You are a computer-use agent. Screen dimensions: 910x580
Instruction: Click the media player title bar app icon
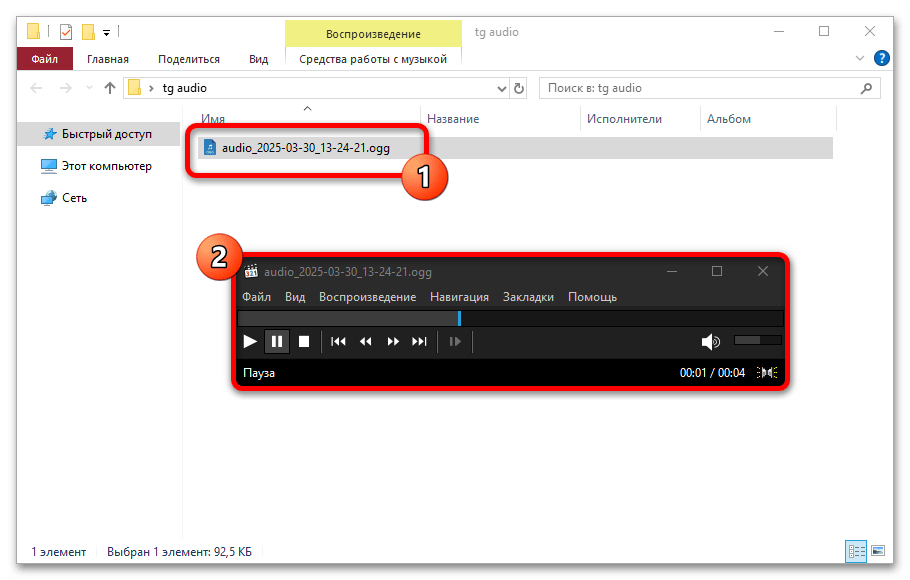[251, 271]
